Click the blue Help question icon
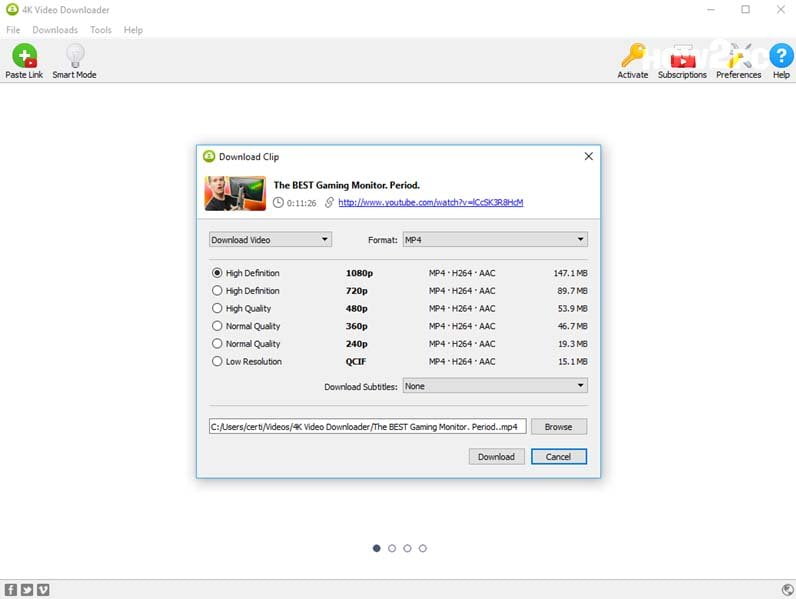This screenshot has width=796, height=599. pos(781,55)
